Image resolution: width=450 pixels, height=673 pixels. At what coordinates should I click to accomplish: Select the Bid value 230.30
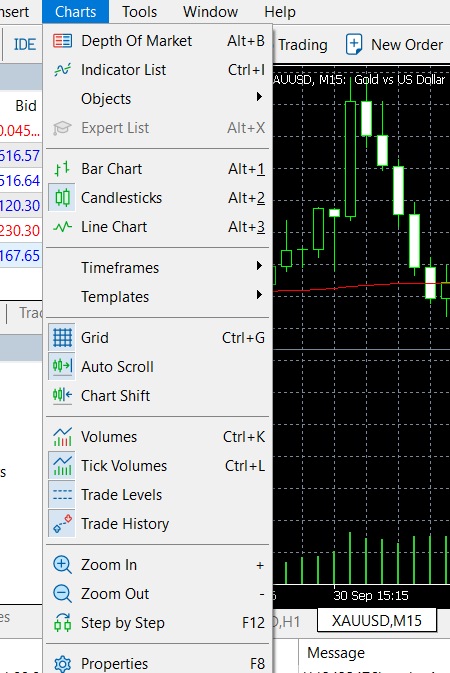[x=20, y=230]
